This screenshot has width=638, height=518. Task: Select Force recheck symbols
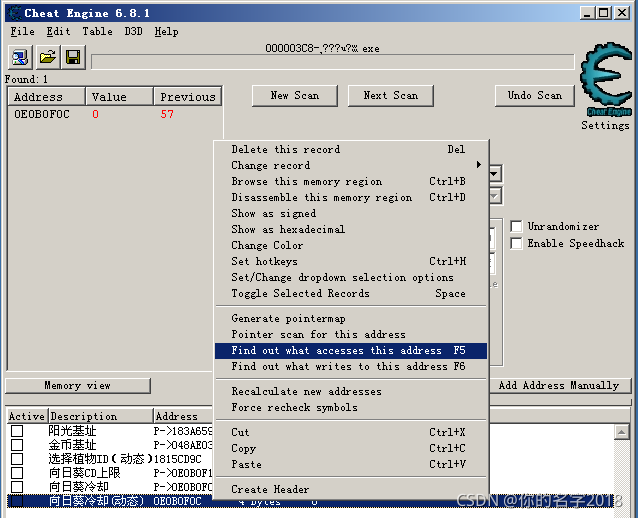click(x=351, y=407)
